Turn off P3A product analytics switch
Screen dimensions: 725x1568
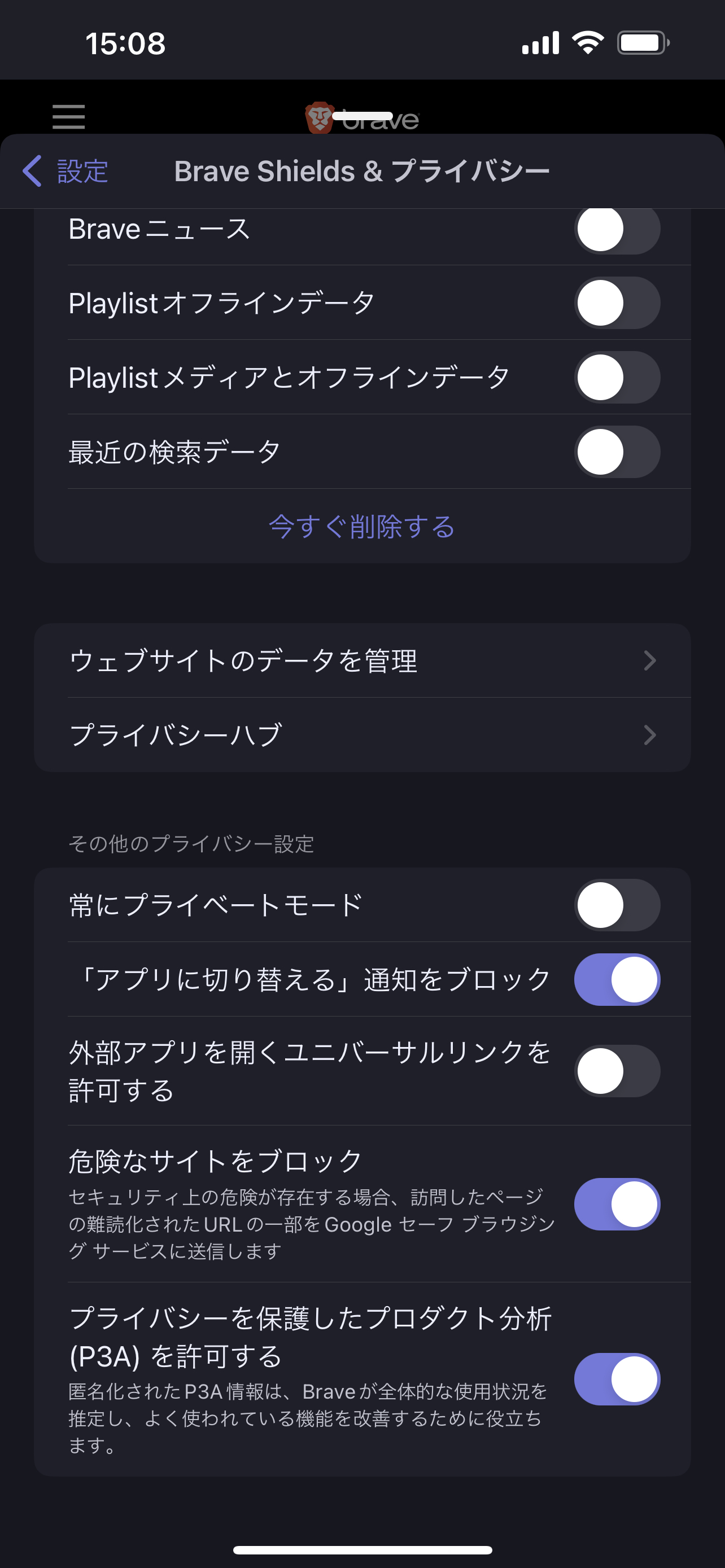click(617, 1379)
